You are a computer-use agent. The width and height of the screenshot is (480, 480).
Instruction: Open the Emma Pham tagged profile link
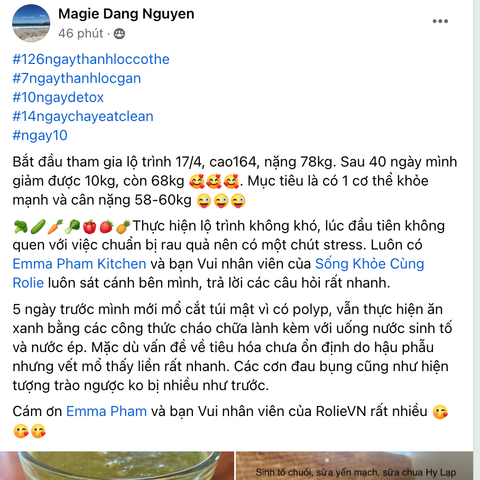(106, 411)
